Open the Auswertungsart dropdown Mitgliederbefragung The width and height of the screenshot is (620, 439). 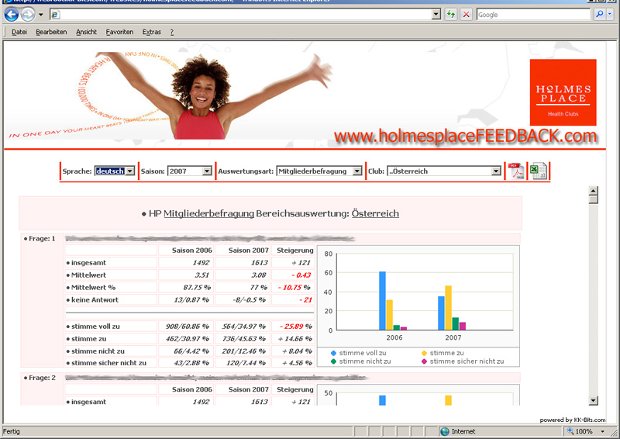tap(319, 171)
